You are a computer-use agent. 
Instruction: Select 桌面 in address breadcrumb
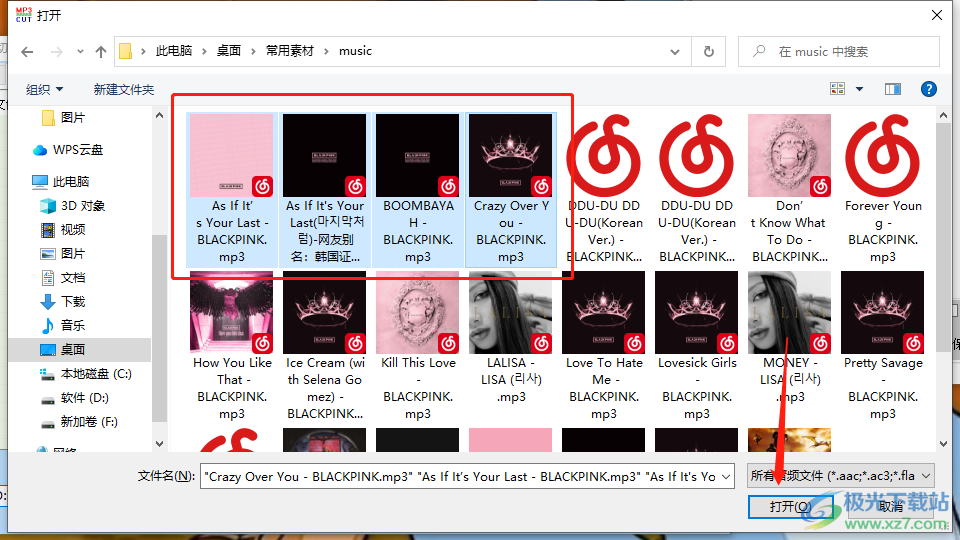click(229, 51)
